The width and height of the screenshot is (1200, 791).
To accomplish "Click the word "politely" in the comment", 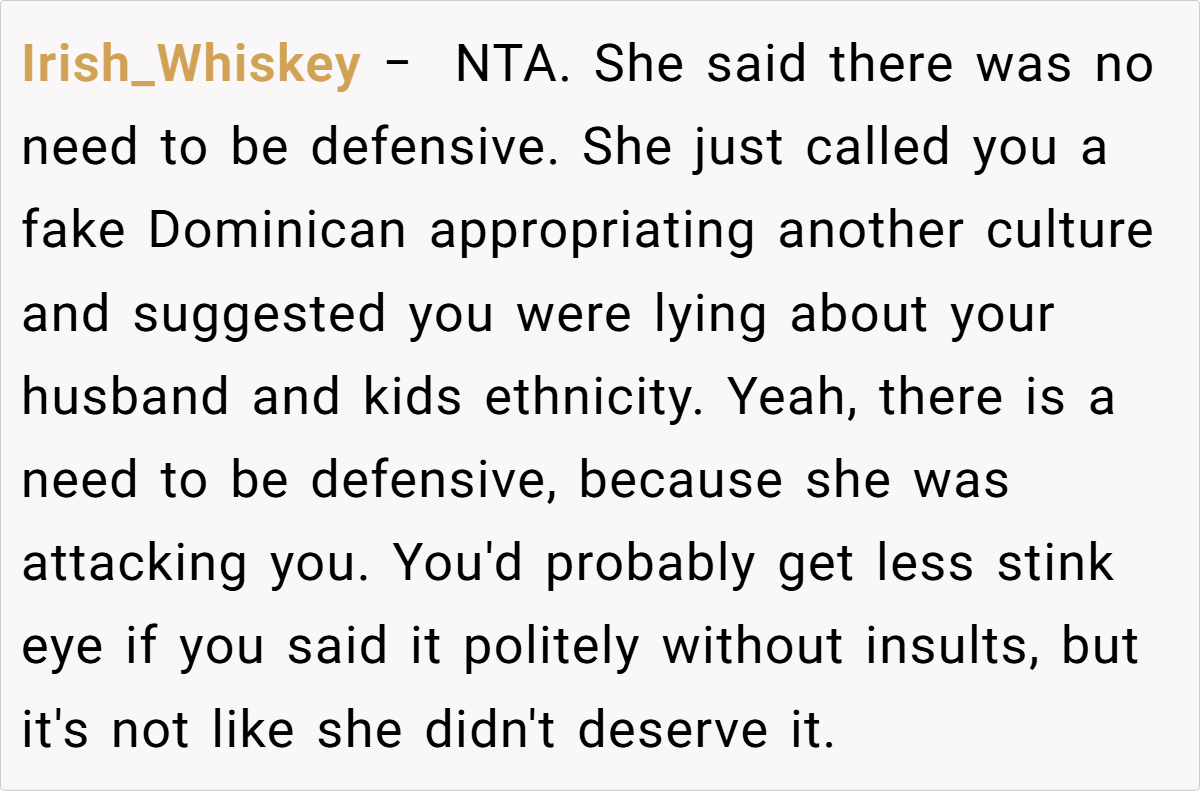I will click(x=551, y=646).
